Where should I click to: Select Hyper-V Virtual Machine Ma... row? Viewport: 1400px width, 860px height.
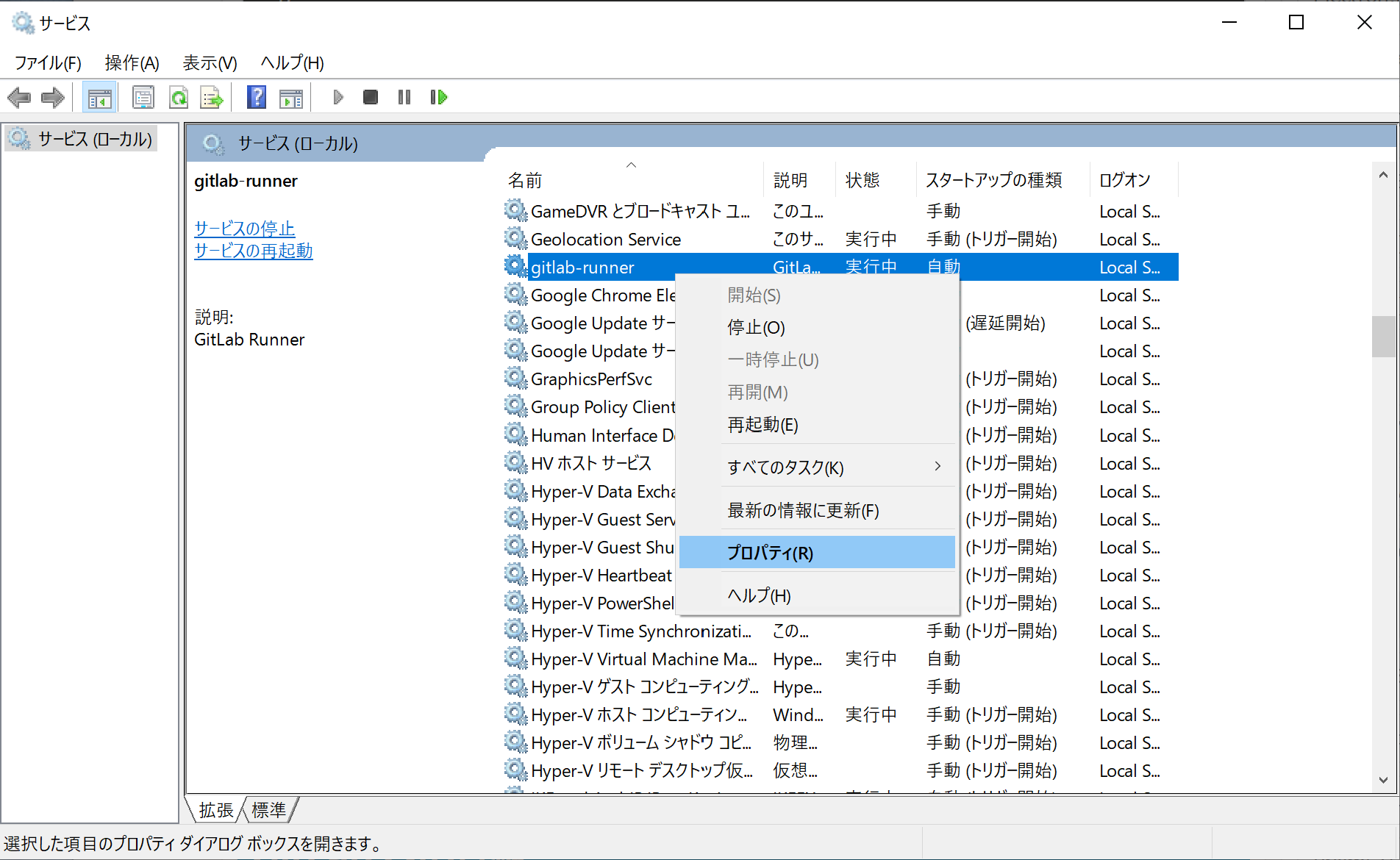point(841,659)
